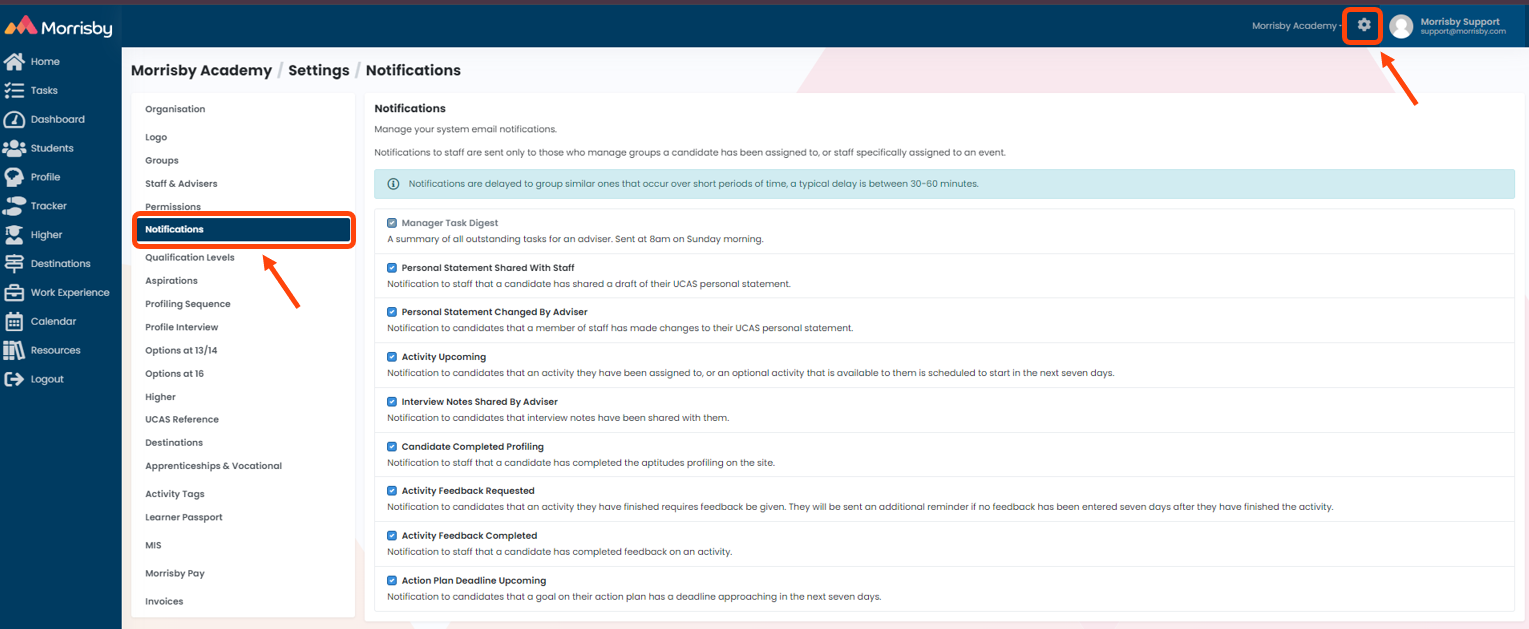This screenshot has height=629, width=1529.
Task: Open Options at 13/14 settings
Action: tap(181, 350)
